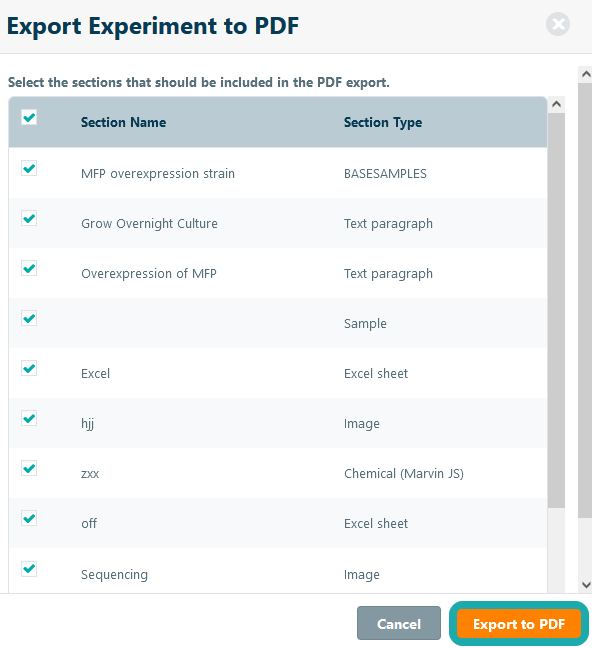Screen dimensions: 592x648
Task: Close the Export Experiment dialog with X icon
Action: tap(558, 24)
